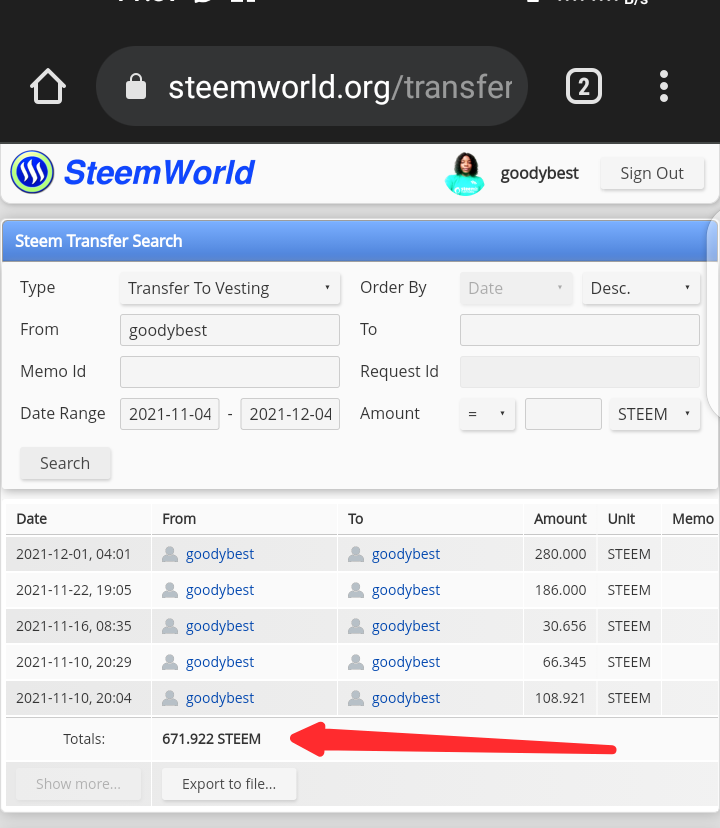Screen dimensions: 720x828
Task: Click From user icon in 2021-11-16 row
Action: (x=170, y=626)
